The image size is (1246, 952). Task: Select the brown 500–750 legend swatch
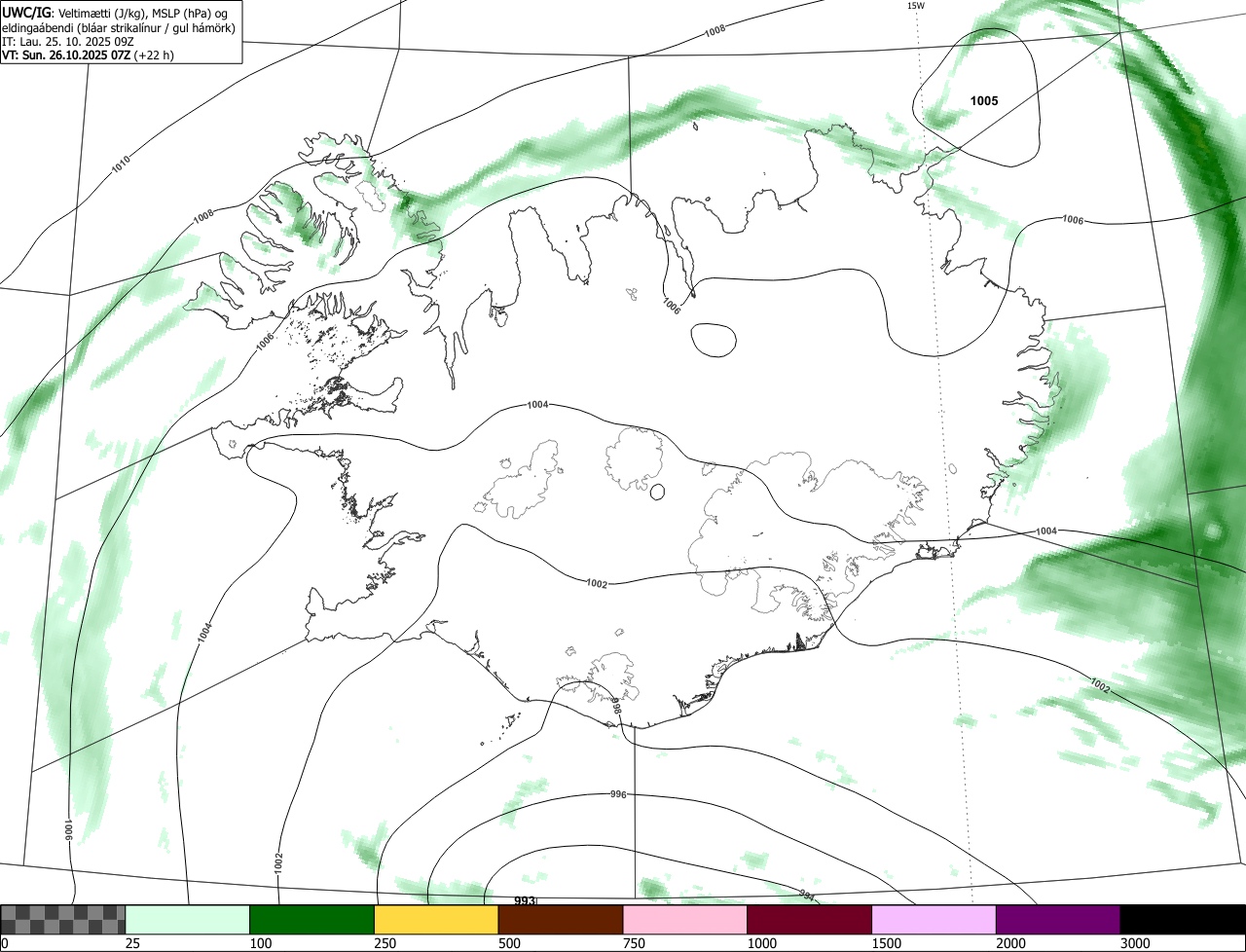[561, 920]
